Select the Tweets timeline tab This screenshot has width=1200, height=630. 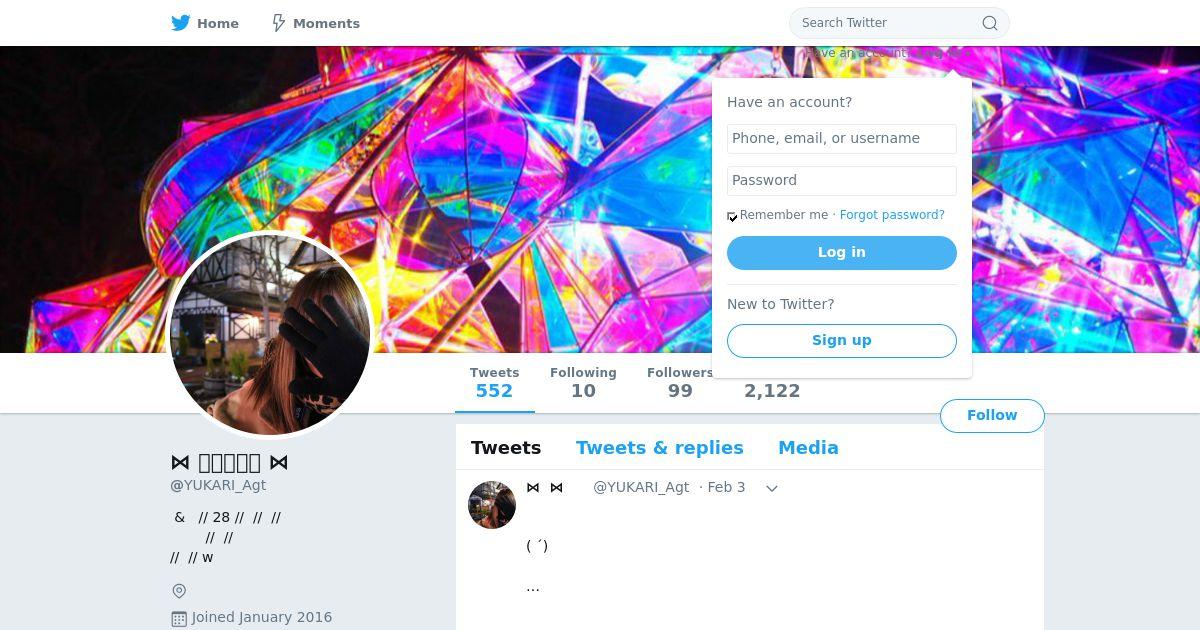coord(506,448)
